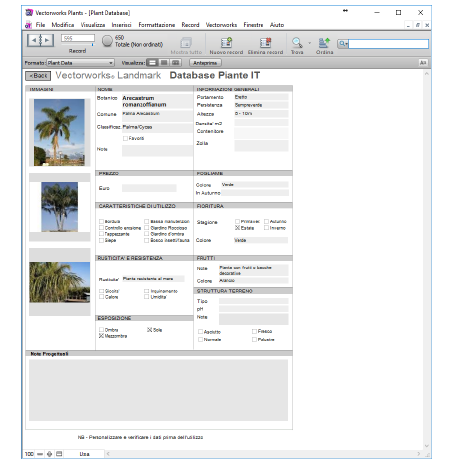The width and height of the screenshot is (451, 463).
Task: Check the Asciutto checkbox
Action: click(200, 332)
